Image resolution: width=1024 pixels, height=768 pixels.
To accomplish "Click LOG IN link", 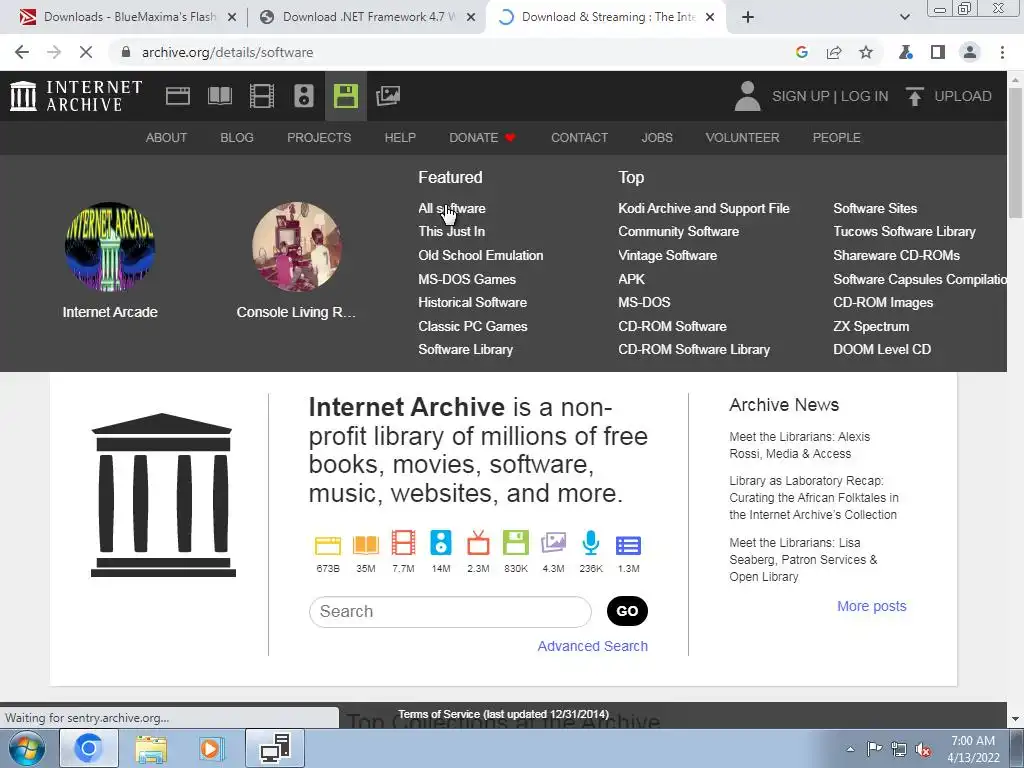I will pyautogui.click(x=864, y=96).
